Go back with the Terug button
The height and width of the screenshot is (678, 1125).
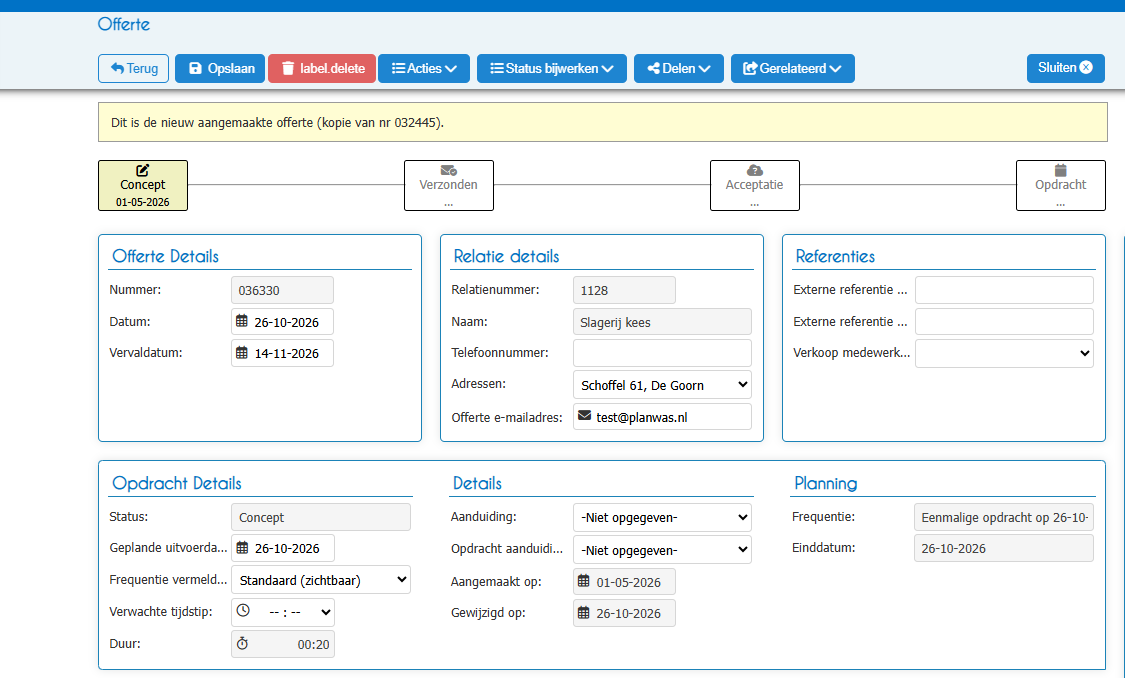tap(133, 68)
